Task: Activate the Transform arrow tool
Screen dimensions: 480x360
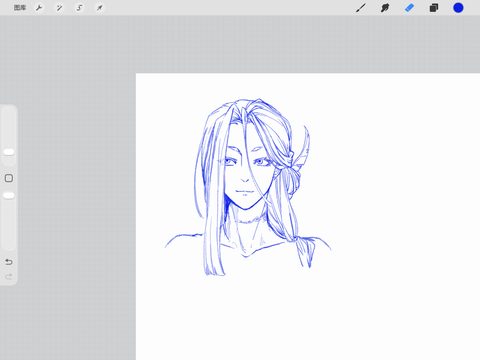Action: click(99, 7)
